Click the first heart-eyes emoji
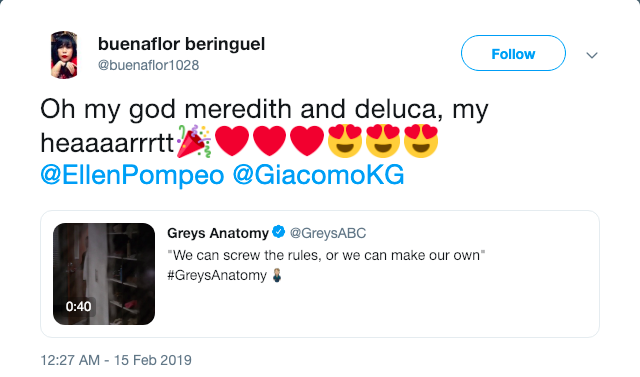Image resolution: width=640 pixels, height=377 pixels. click(345, 141)
